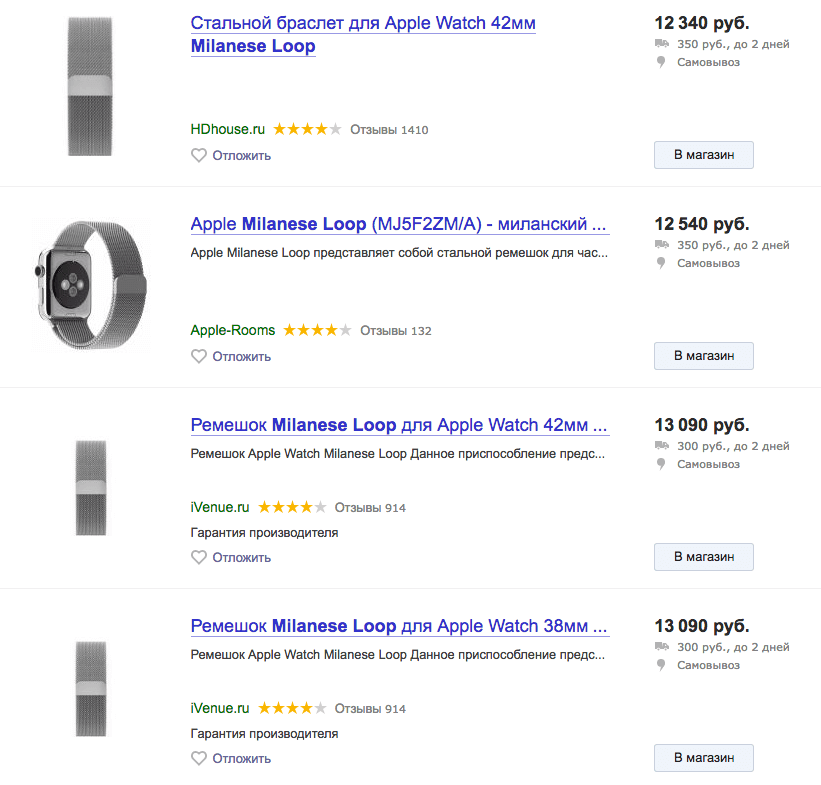The height and width of the screenshot is (785, 821).
Task: Visit the HDhouse.ru shop link
Action: pyautogui.click(x=228, y=129)
